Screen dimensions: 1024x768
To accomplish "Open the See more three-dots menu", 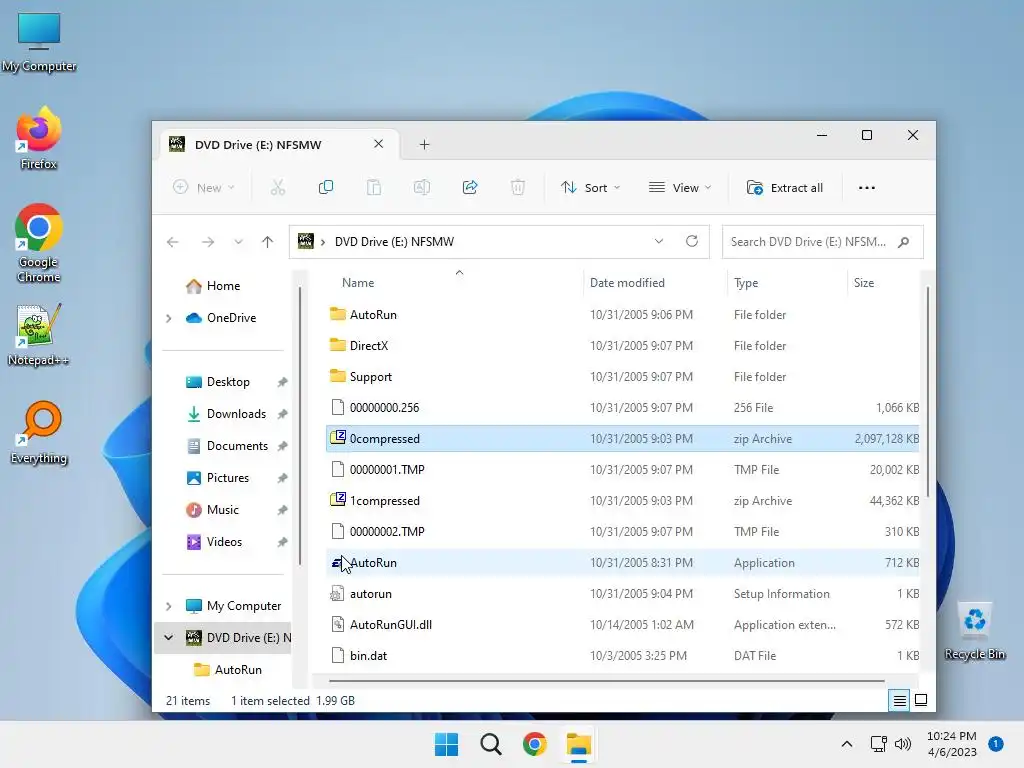I will click(867, 187).
